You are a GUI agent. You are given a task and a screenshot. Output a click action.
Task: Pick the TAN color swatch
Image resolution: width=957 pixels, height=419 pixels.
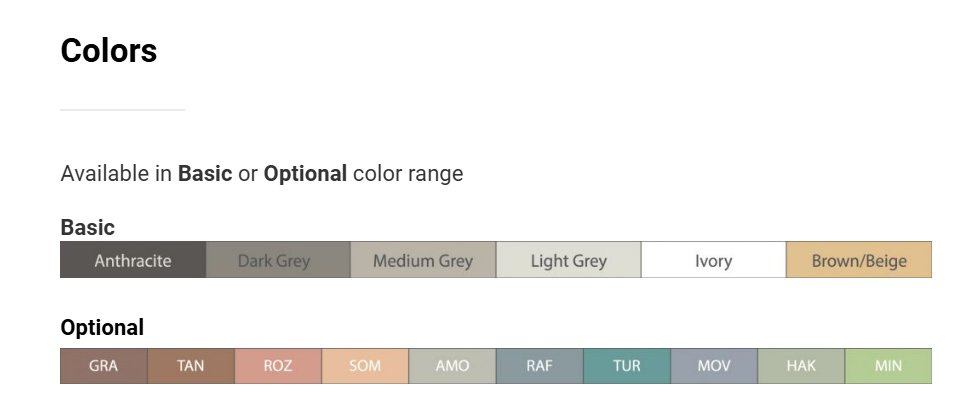(x=190, y=366)
